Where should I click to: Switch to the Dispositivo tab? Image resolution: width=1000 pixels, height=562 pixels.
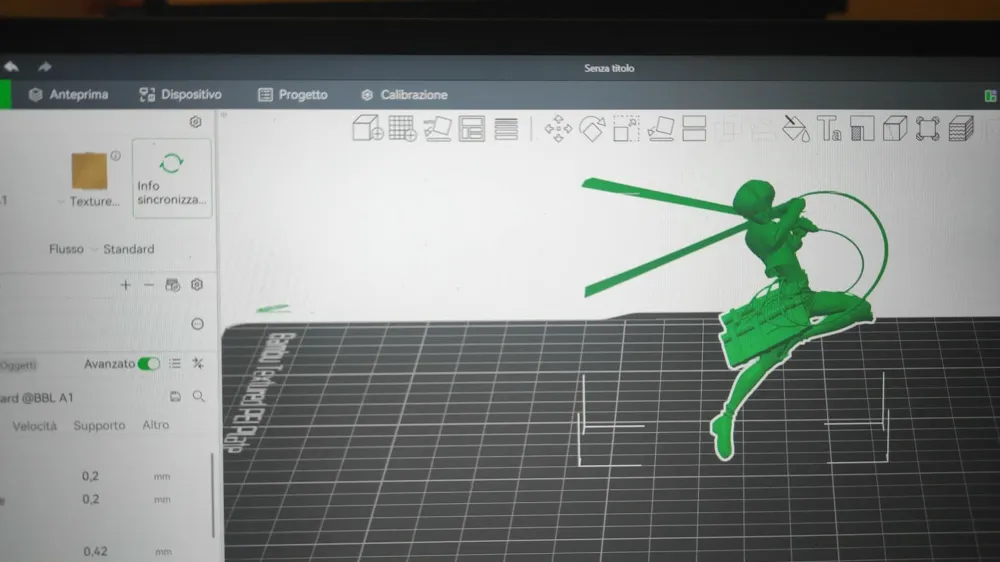click(x=180, y=95)
